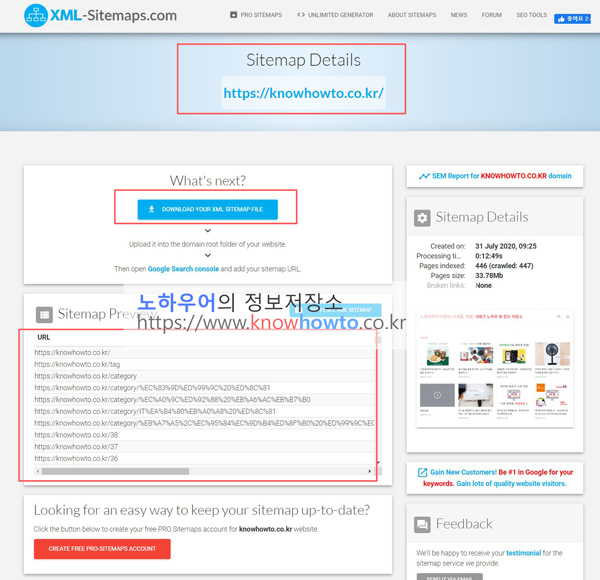600x580 pixels.
Task: Click the Pages indexed value 446
Action: (x=504, y=266)
